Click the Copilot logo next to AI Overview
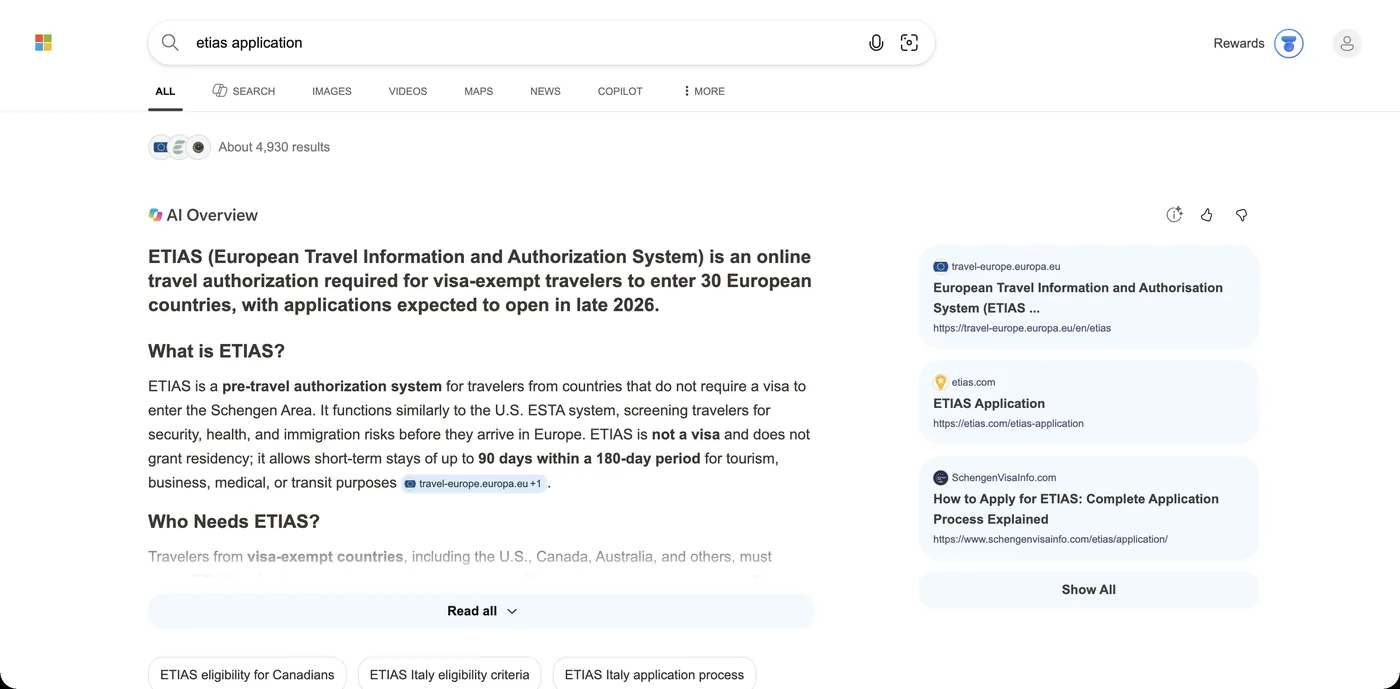Image resolution: width=1400 pixels, height=689 pixels. (x=155, y=215)
